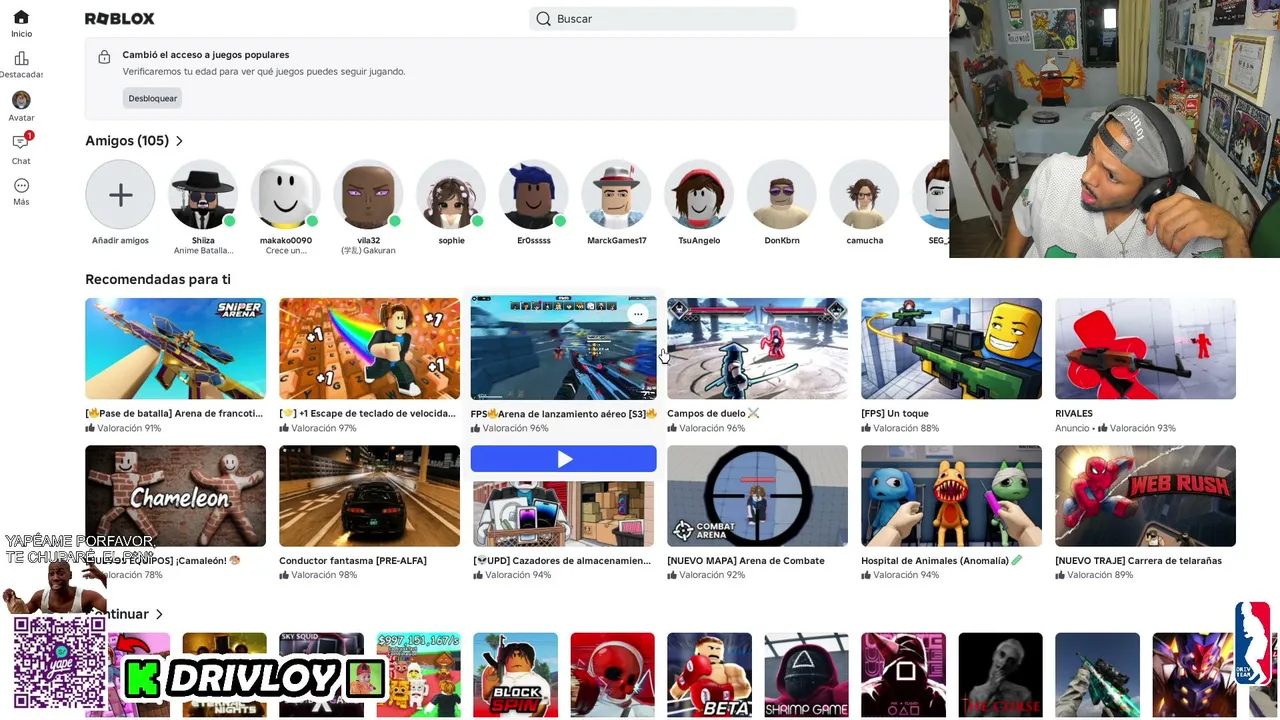Open the Web Rush game thumbnail

[1145, 496]
